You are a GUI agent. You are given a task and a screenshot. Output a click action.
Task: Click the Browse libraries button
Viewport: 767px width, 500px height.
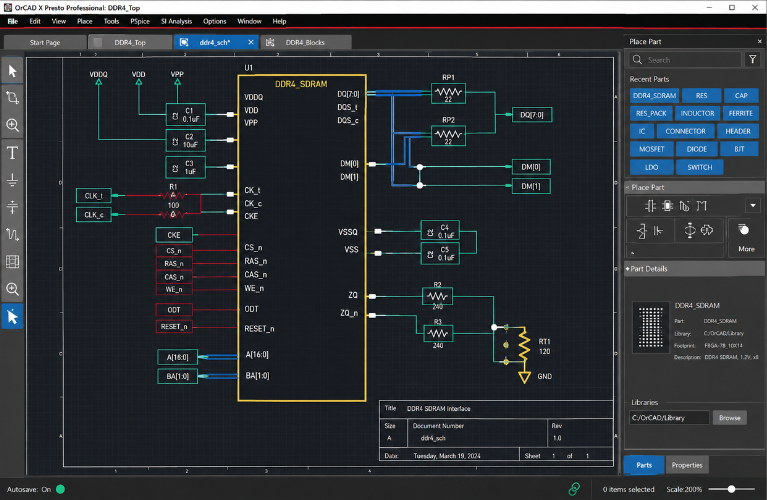pyautogui.click(x=729, y=418)
